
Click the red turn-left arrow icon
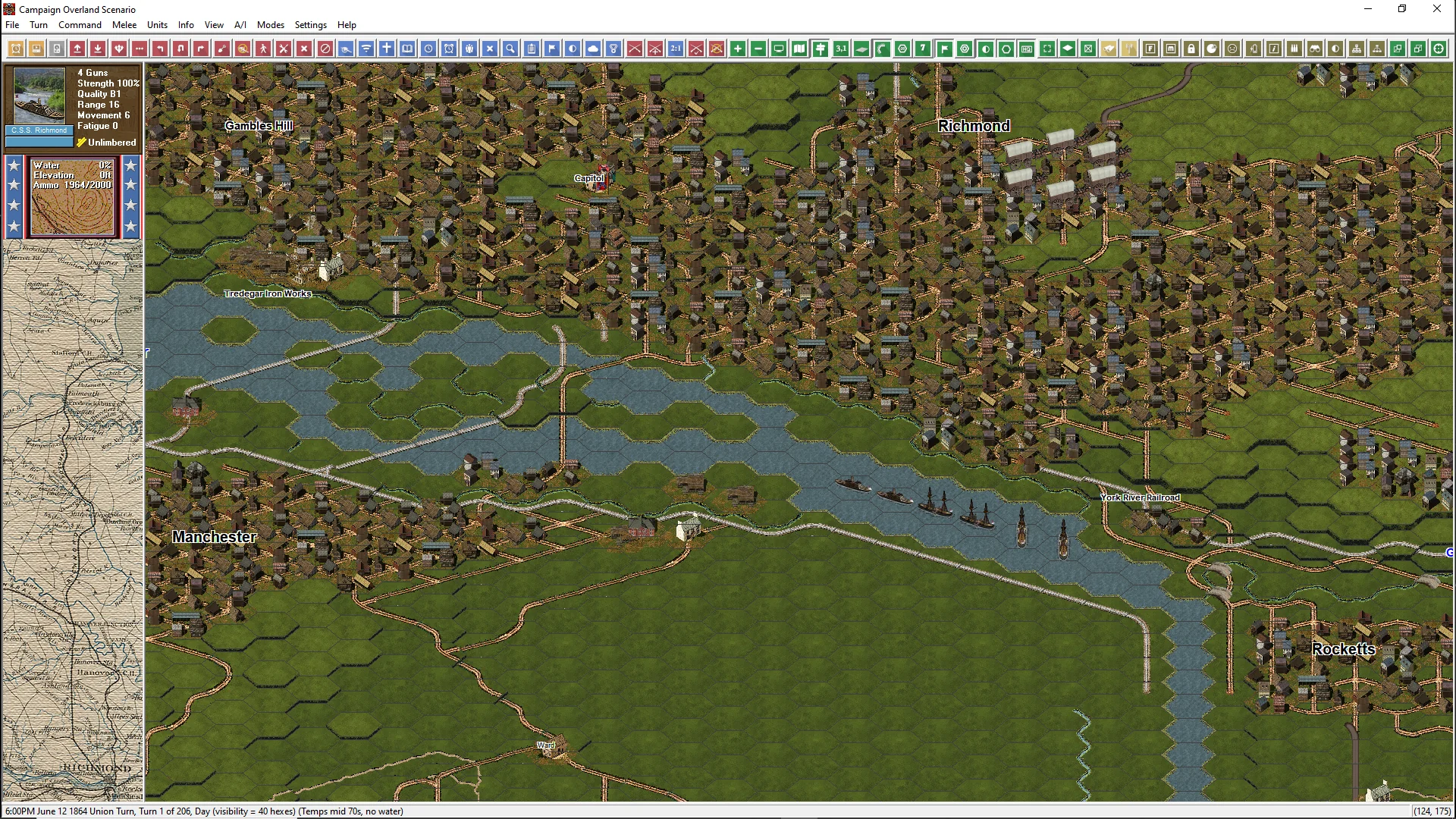point(160,49)
